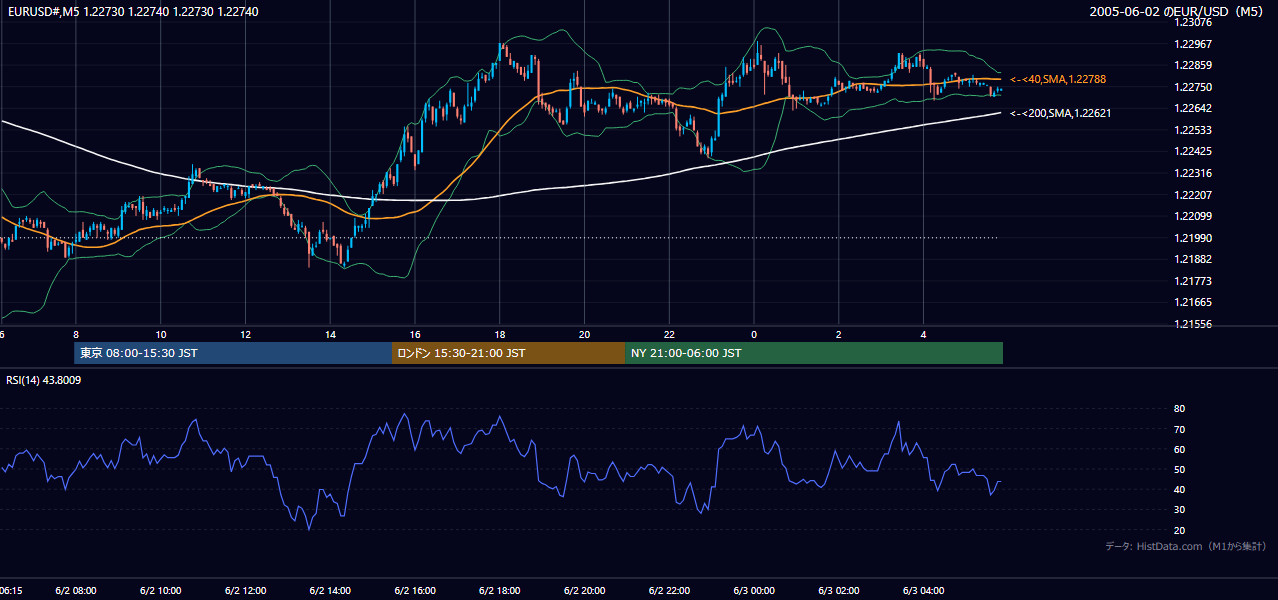This screenshot has height=600, width=1278.
Task: Click RSI scale level 60
Action: tap(1179, 449)
